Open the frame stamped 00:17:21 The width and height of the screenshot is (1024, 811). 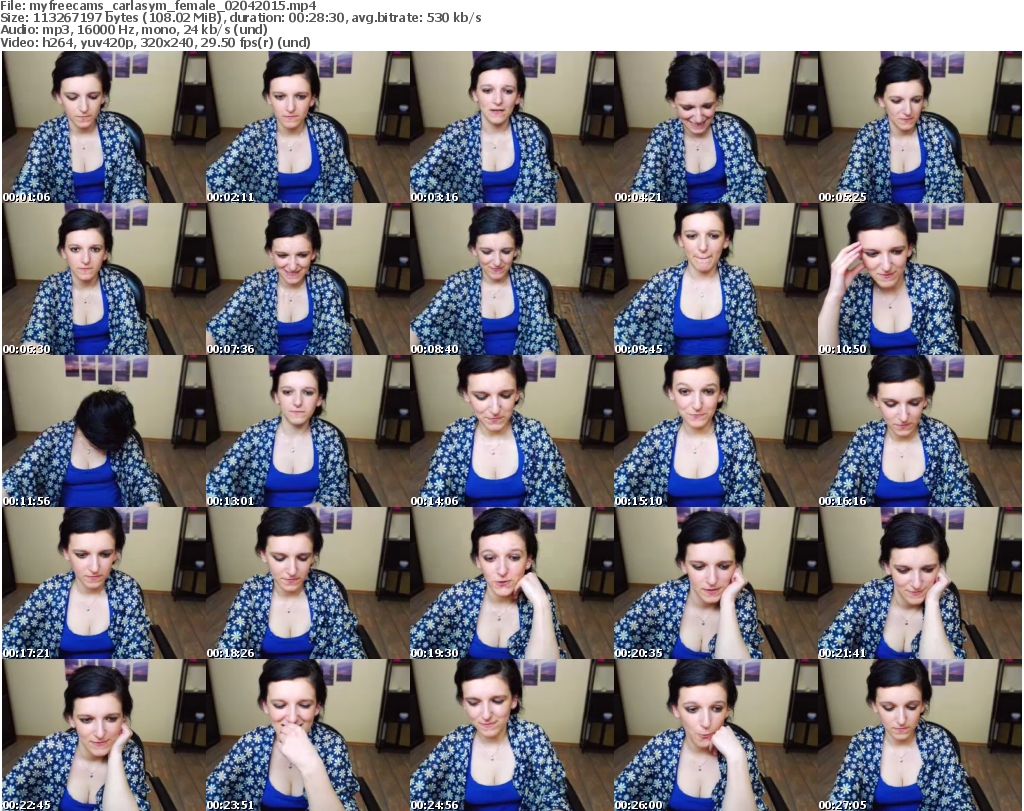click(104, 583)
